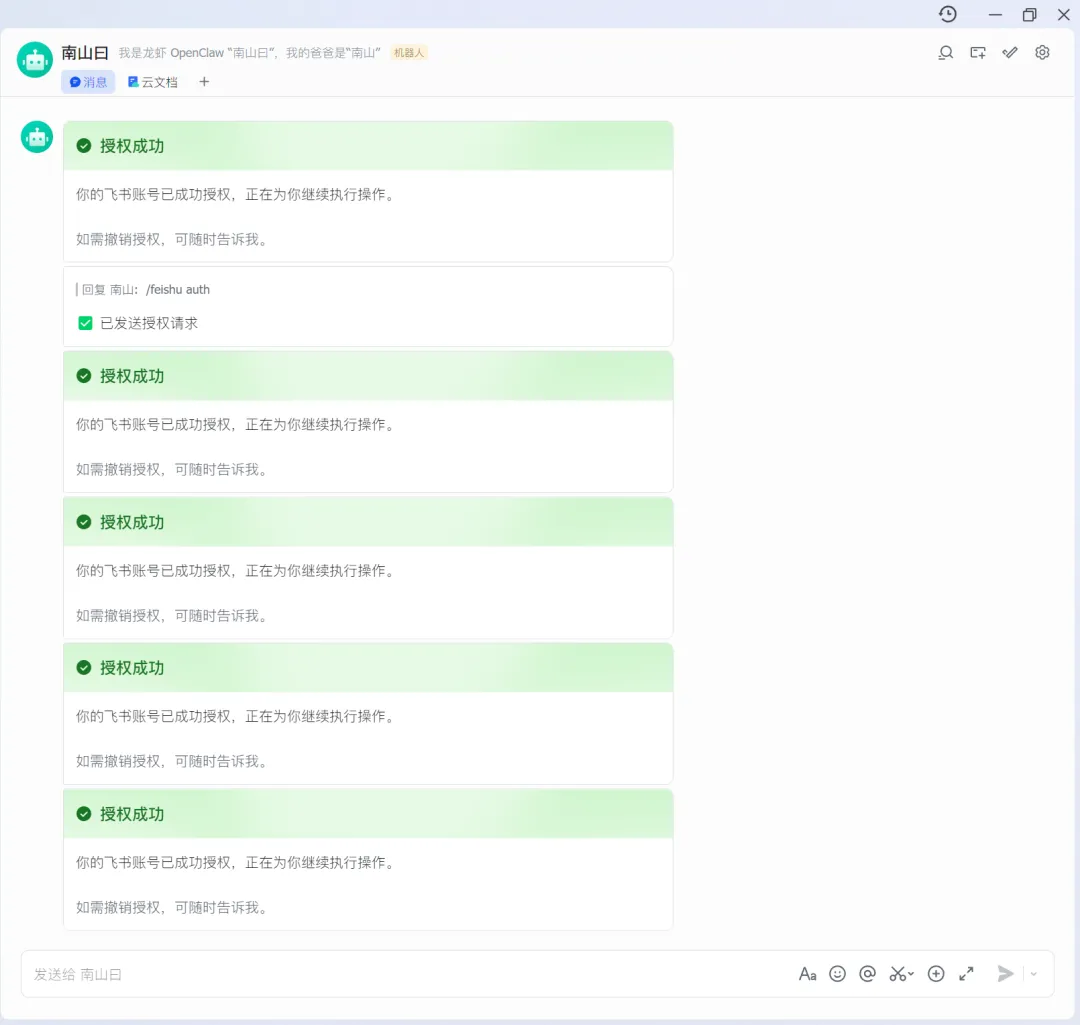Expand the message input editor

[x=966, y=974]
